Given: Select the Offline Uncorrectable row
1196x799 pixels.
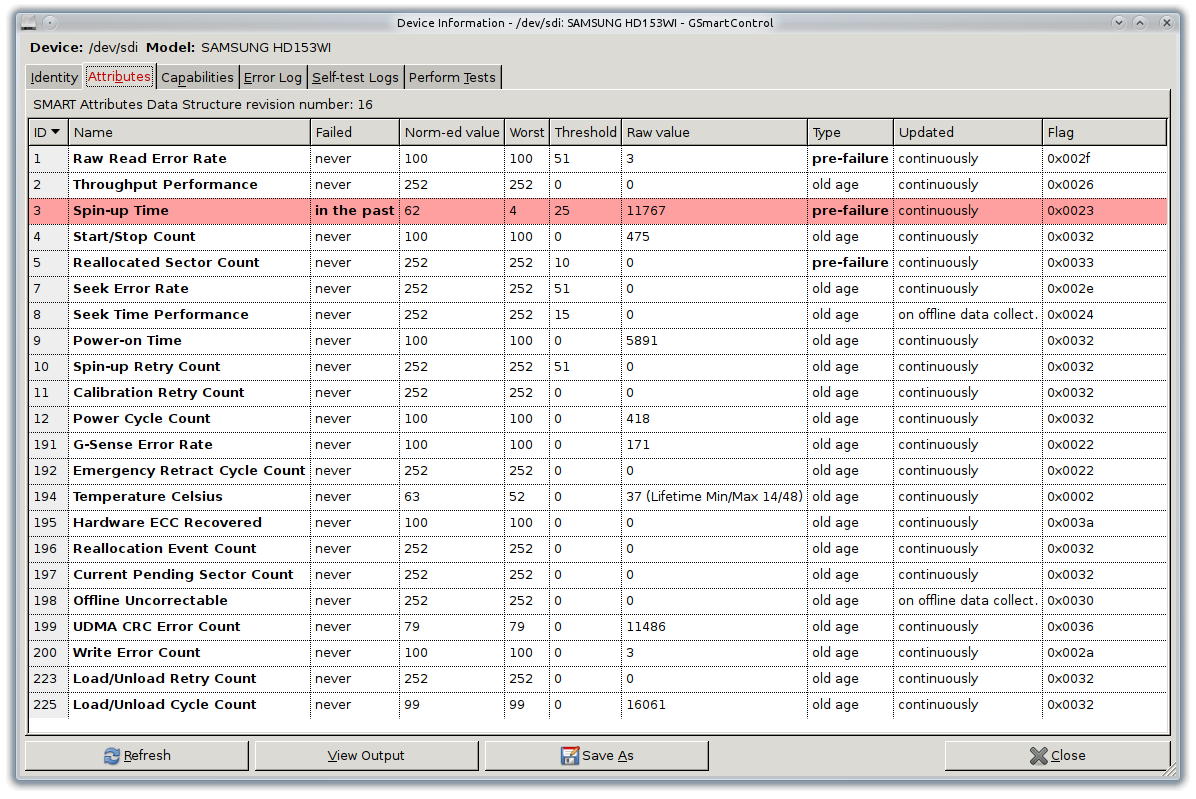Looking at the screenshot, I should [x=598, y=600].
